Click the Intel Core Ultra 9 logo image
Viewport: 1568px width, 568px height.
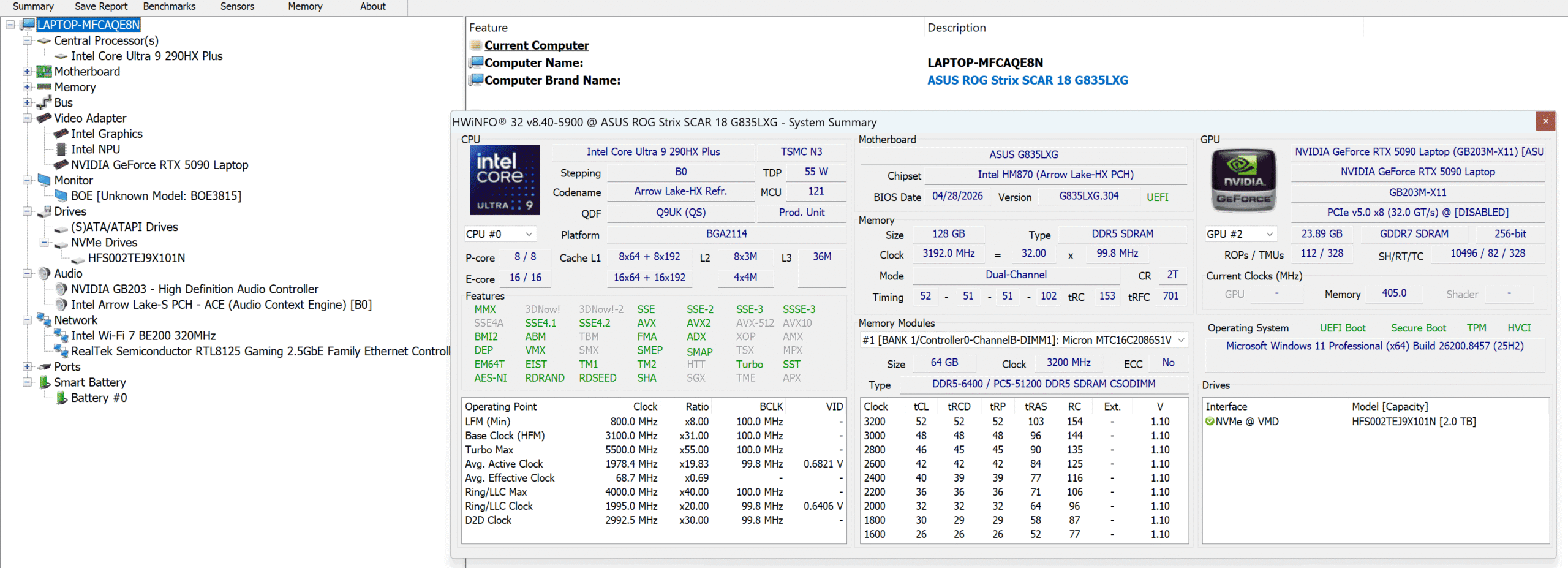point(505,180)
